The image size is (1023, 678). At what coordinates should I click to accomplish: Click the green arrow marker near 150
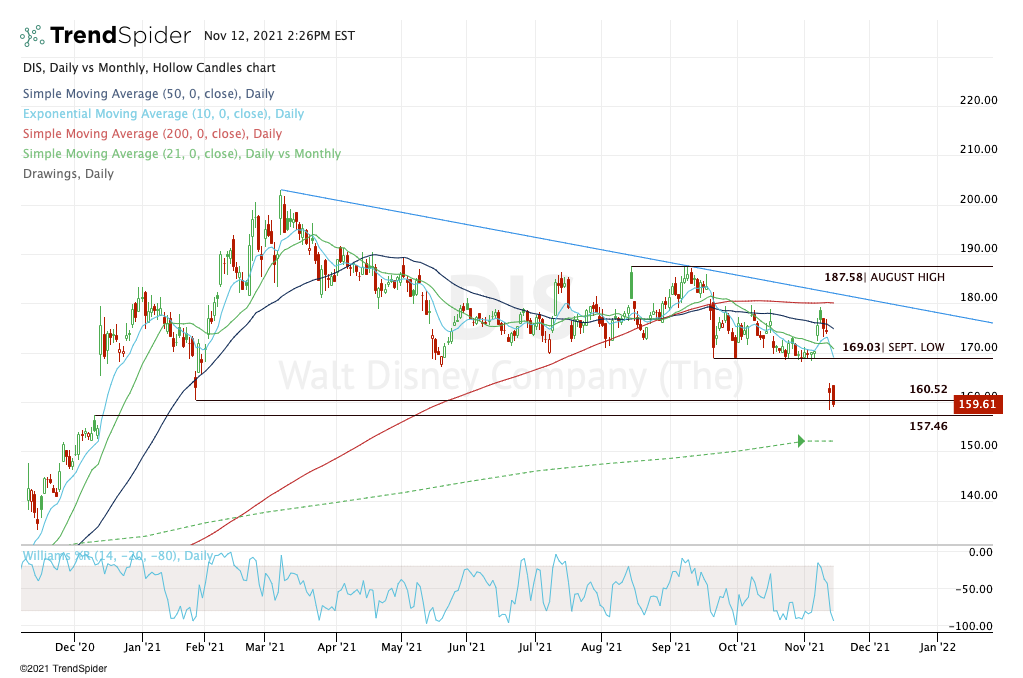802,441
